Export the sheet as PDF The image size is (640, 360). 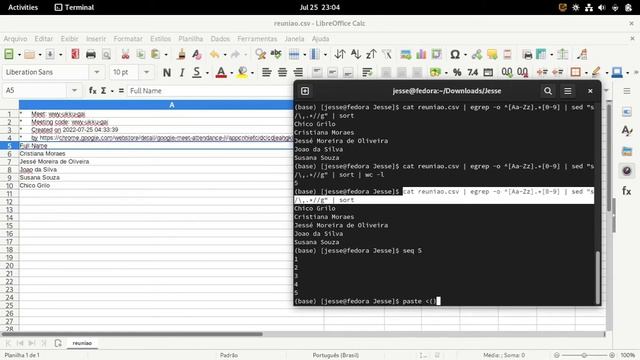click(x=75, y=54)
